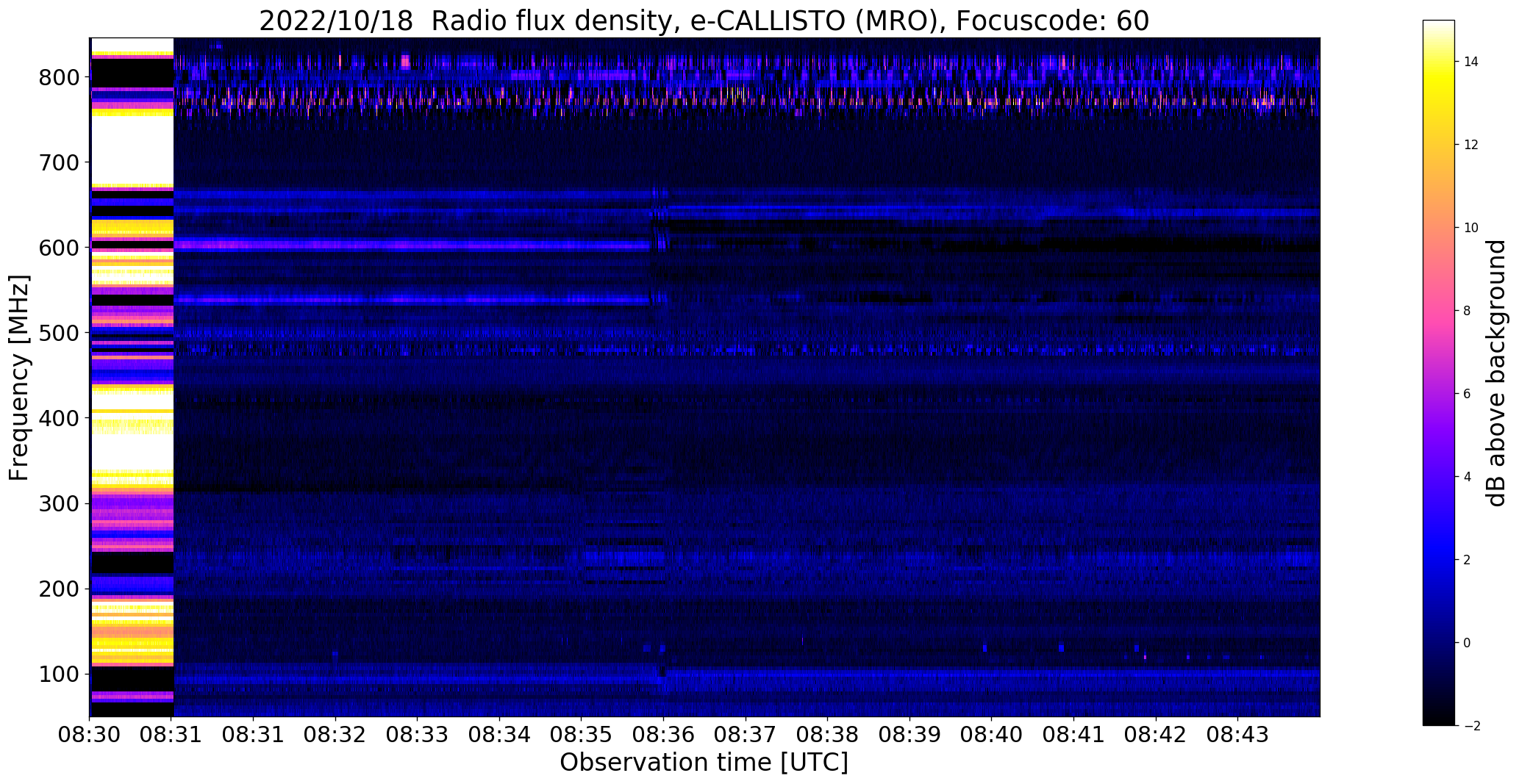
Task: Click the 'Frequency [MHz]' y-axis label
Action: click(x=20, y=378)
